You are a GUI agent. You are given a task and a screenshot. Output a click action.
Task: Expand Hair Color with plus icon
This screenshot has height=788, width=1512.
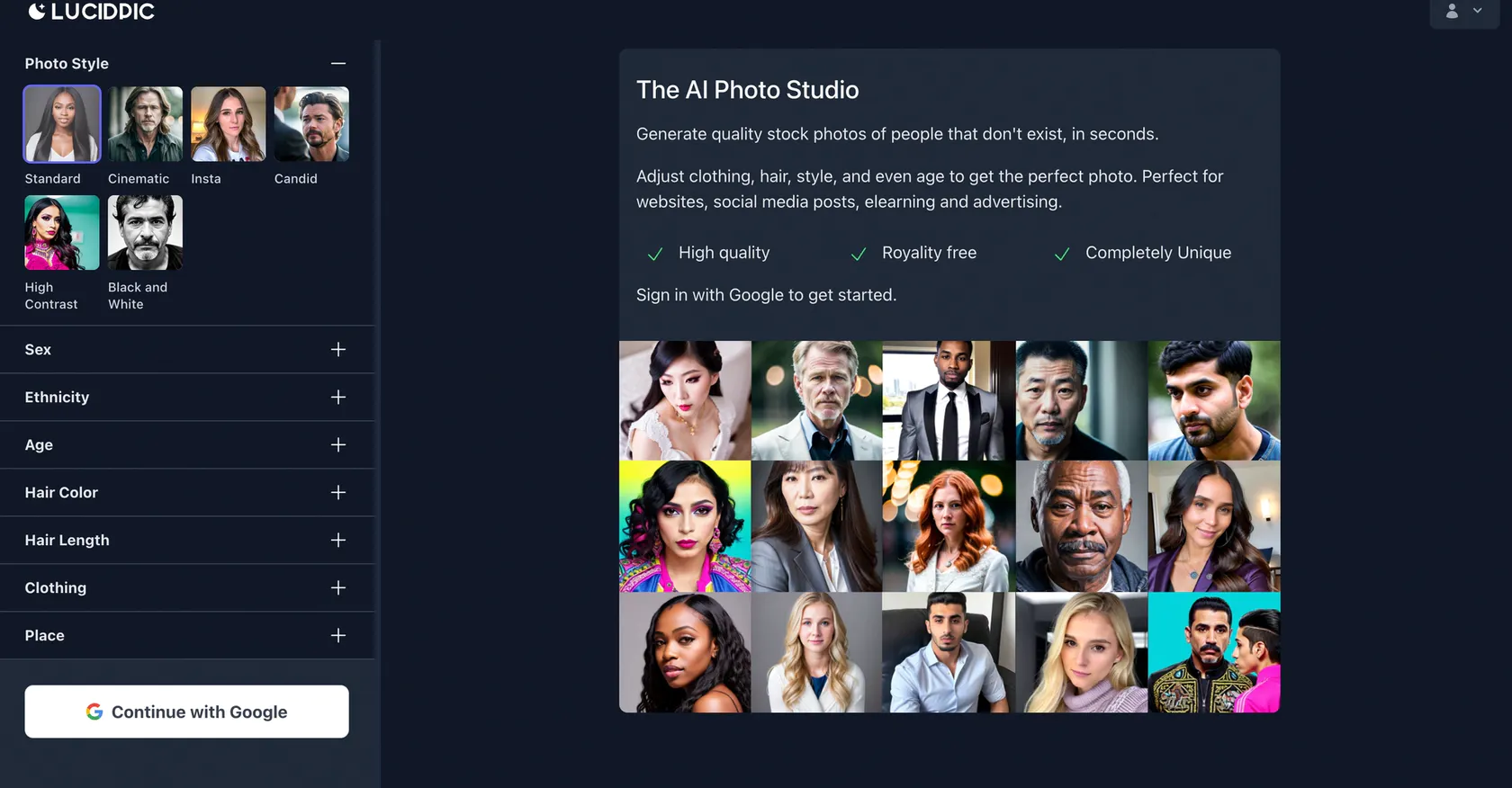(338, 493)
